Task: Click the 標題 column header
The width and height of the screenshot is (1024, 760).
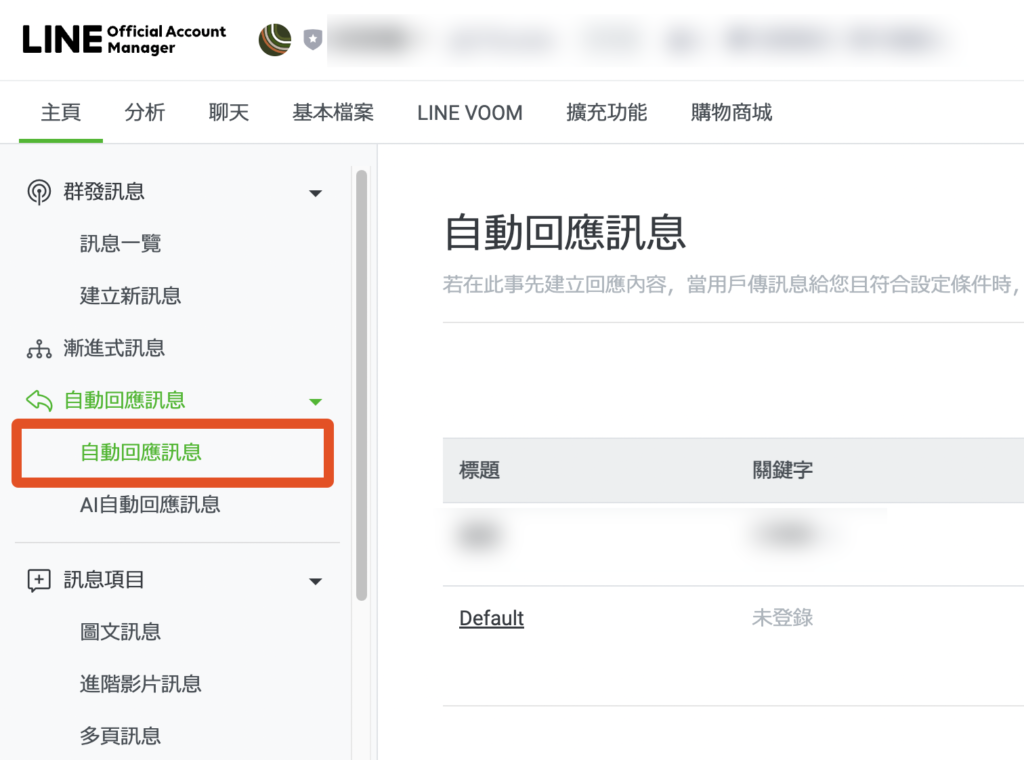Action: click(479, 470)
